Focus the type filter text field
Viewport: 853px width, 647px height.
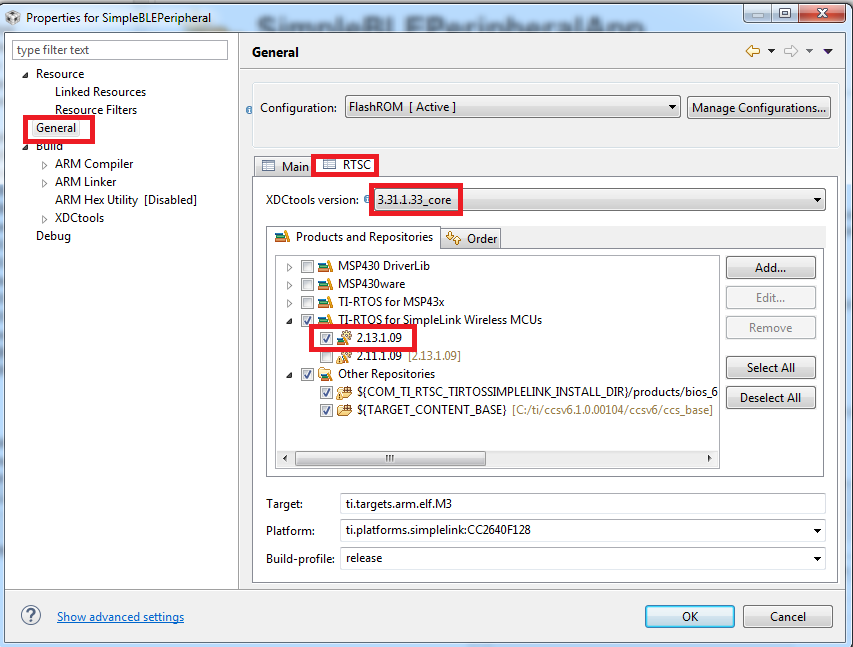[120, 50]
